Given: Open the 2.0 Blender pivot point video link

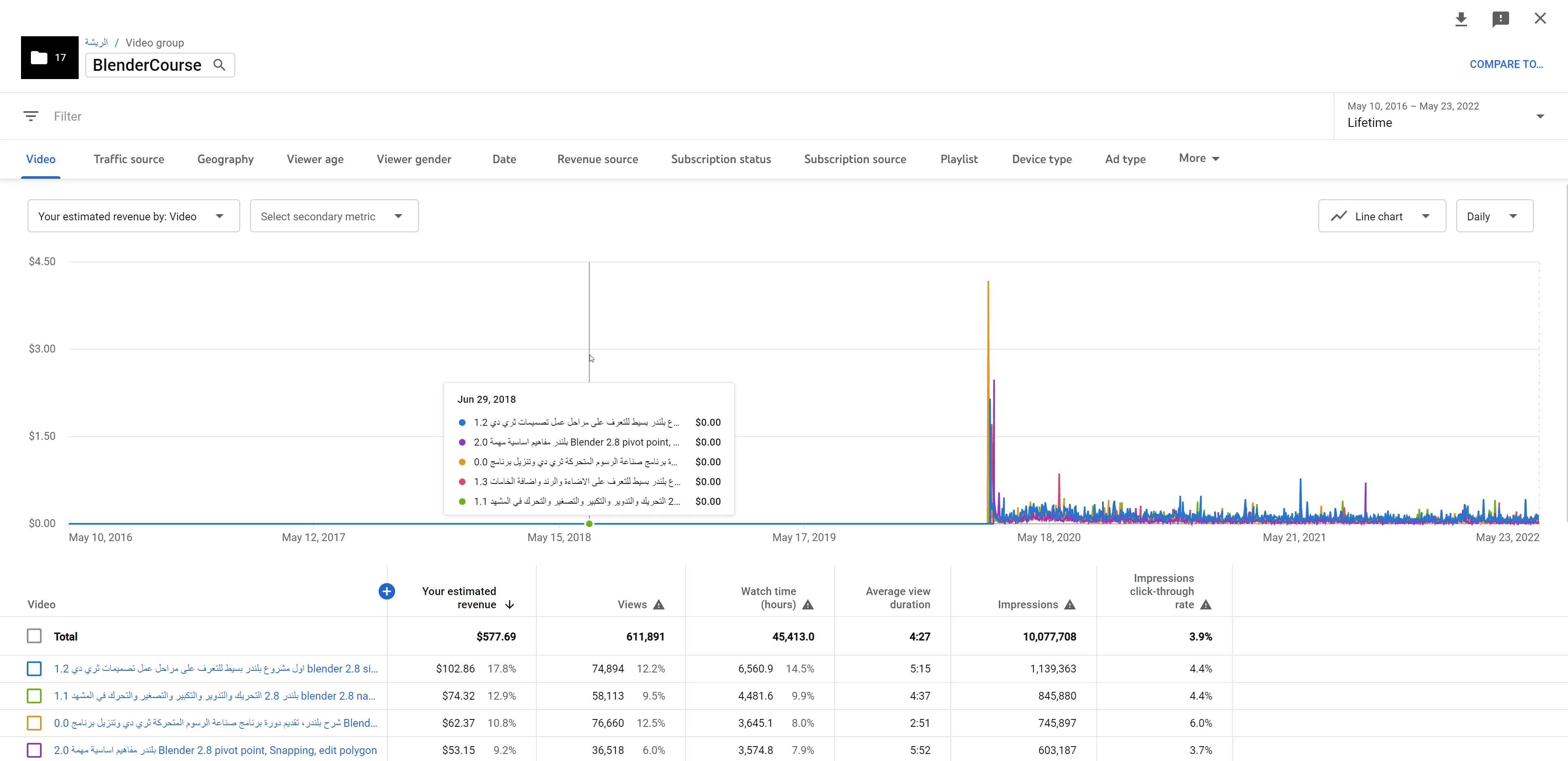Looking at the screenshot, I should (215, 750).
